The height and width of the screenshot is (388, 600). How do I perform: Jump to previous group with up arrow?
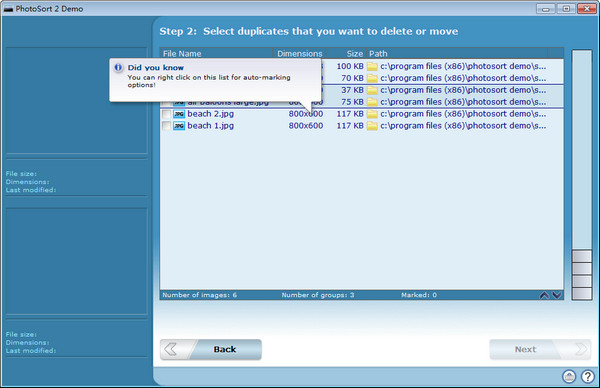pyautogui.click(x=544, y=295)
